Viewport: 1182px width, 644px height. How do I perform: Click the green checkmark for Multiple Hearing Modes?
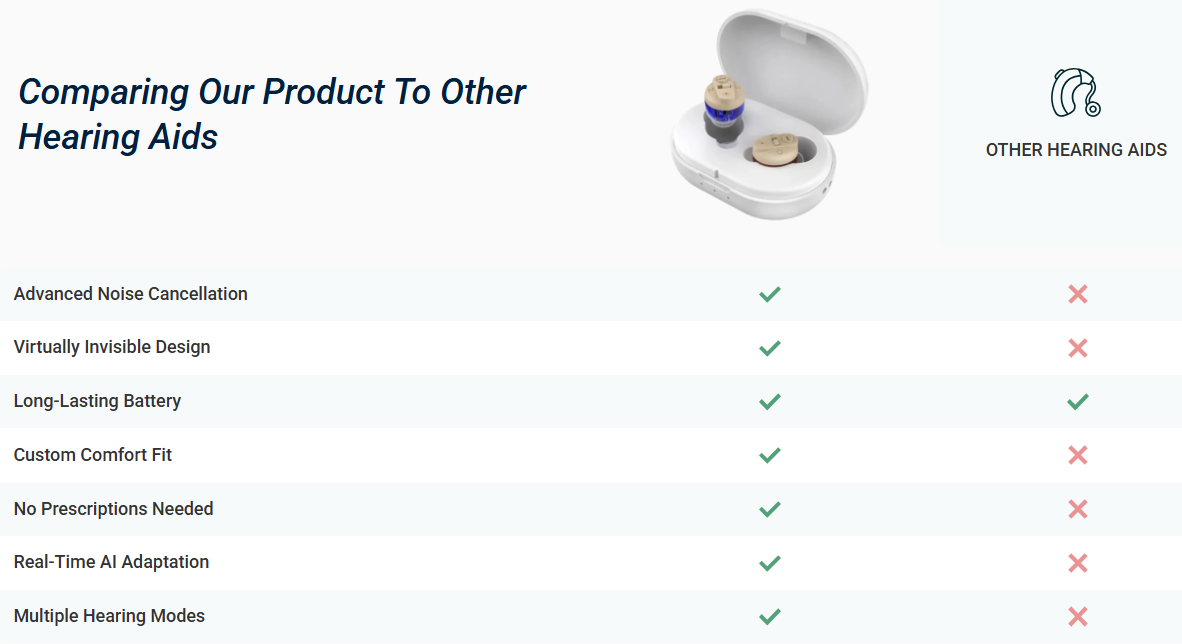click(769, 616)
